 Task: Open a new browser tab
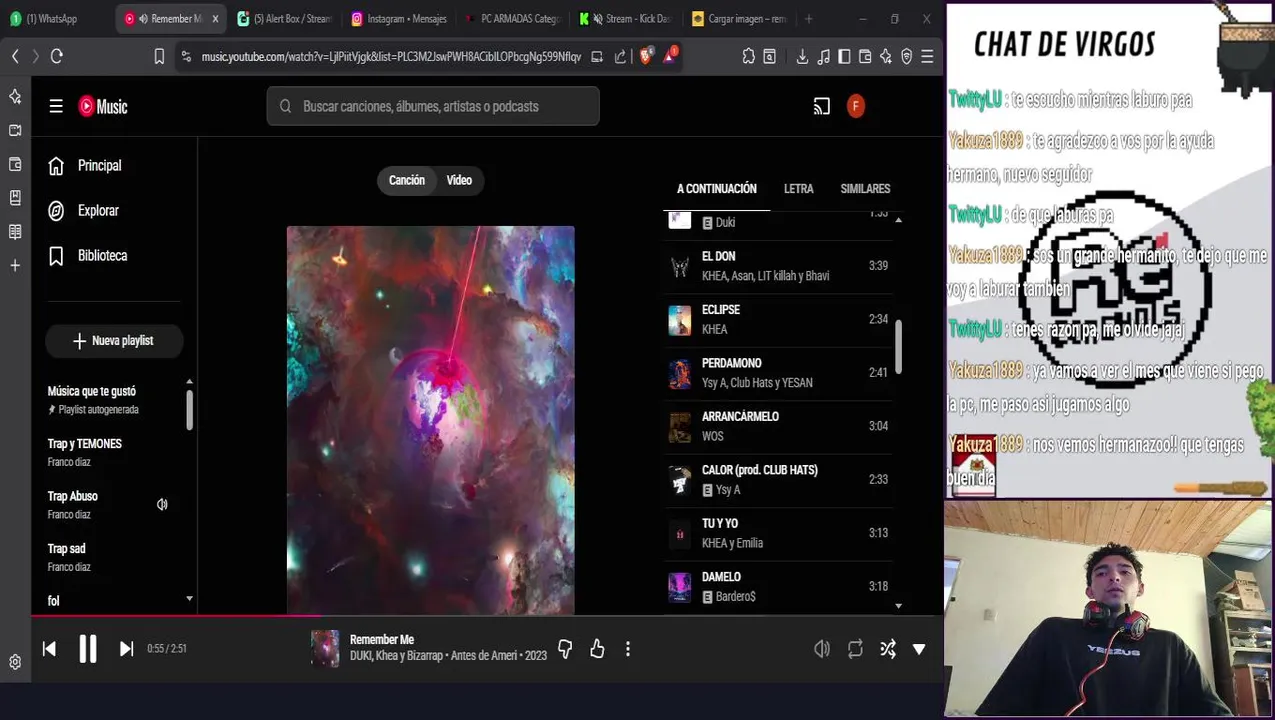click(x=808, y=18)
